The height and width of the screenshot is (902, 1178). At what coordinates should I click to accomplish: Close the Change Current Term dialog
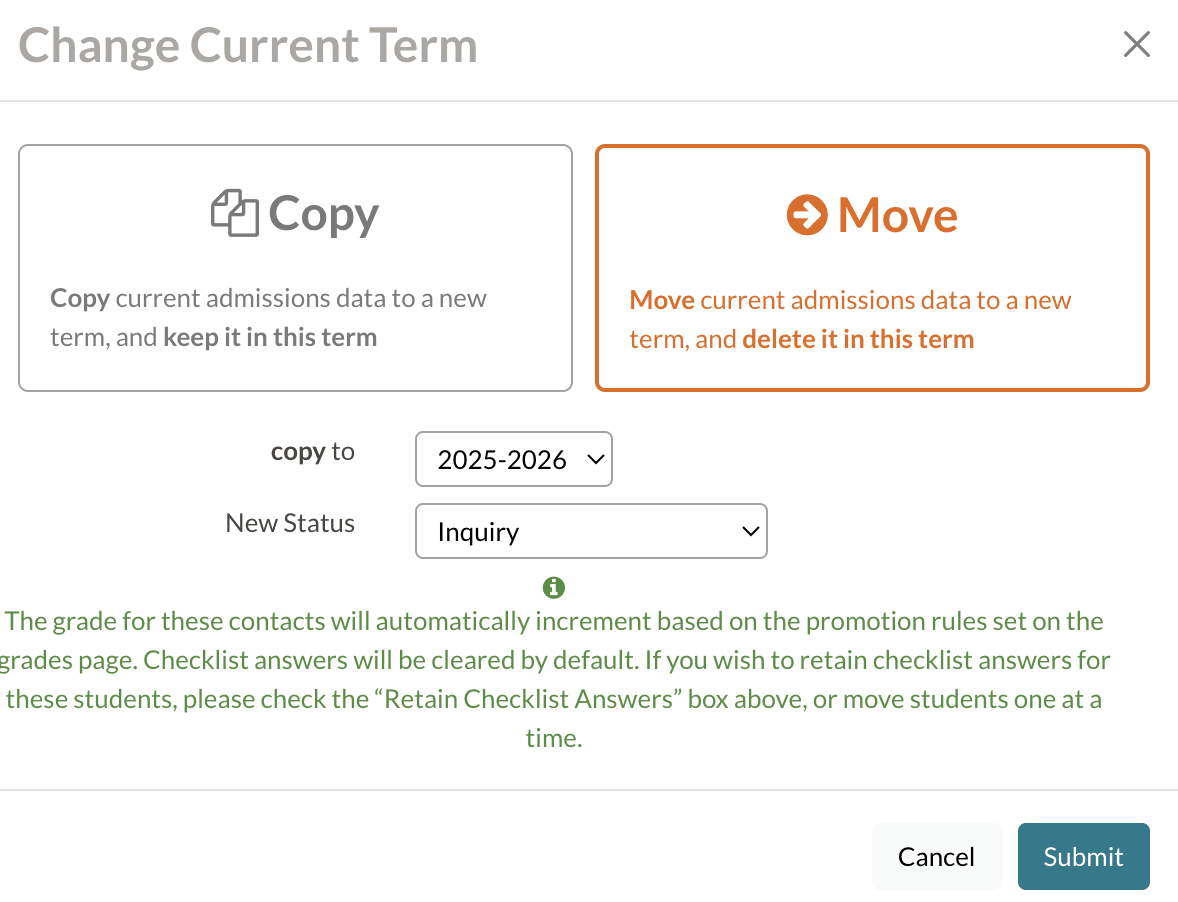[1136, 45]
